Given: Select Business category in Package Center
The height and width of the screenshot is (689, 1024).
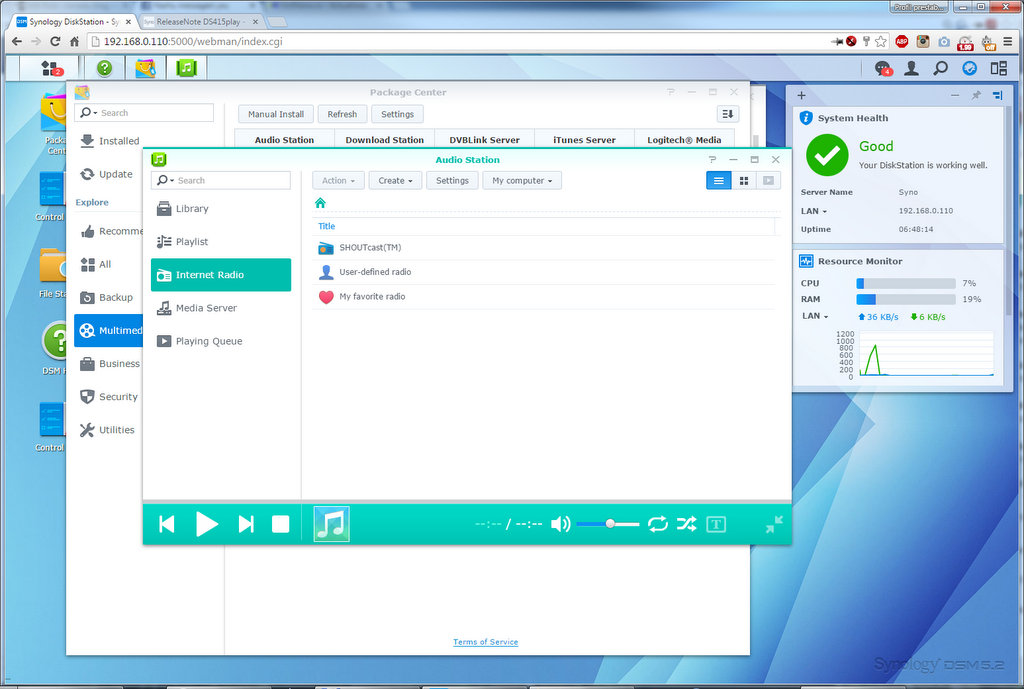Looking at the screenshot, I should 110,364.
